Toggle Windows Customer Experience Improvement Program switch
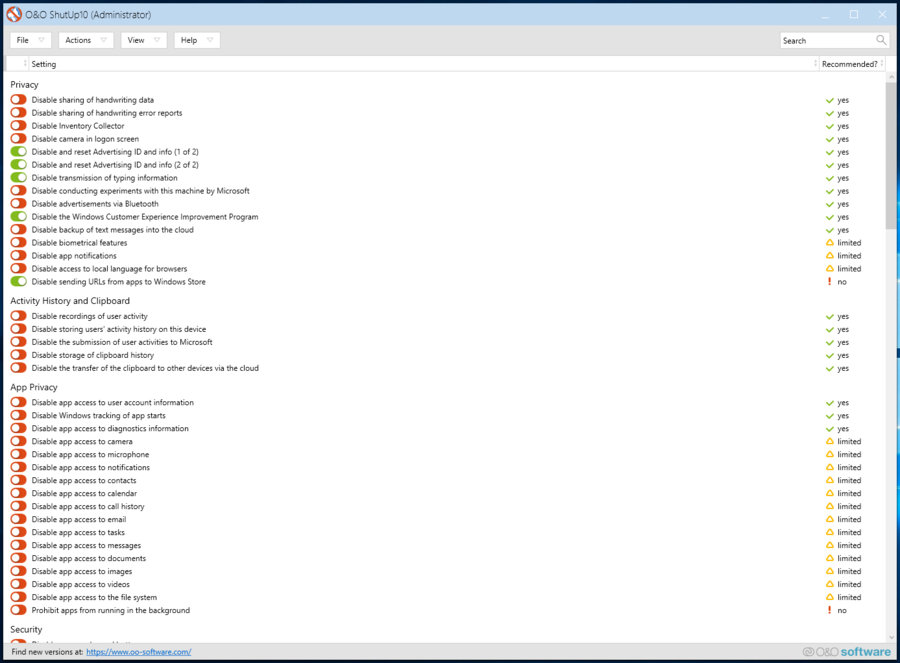 tap(18, 216)
